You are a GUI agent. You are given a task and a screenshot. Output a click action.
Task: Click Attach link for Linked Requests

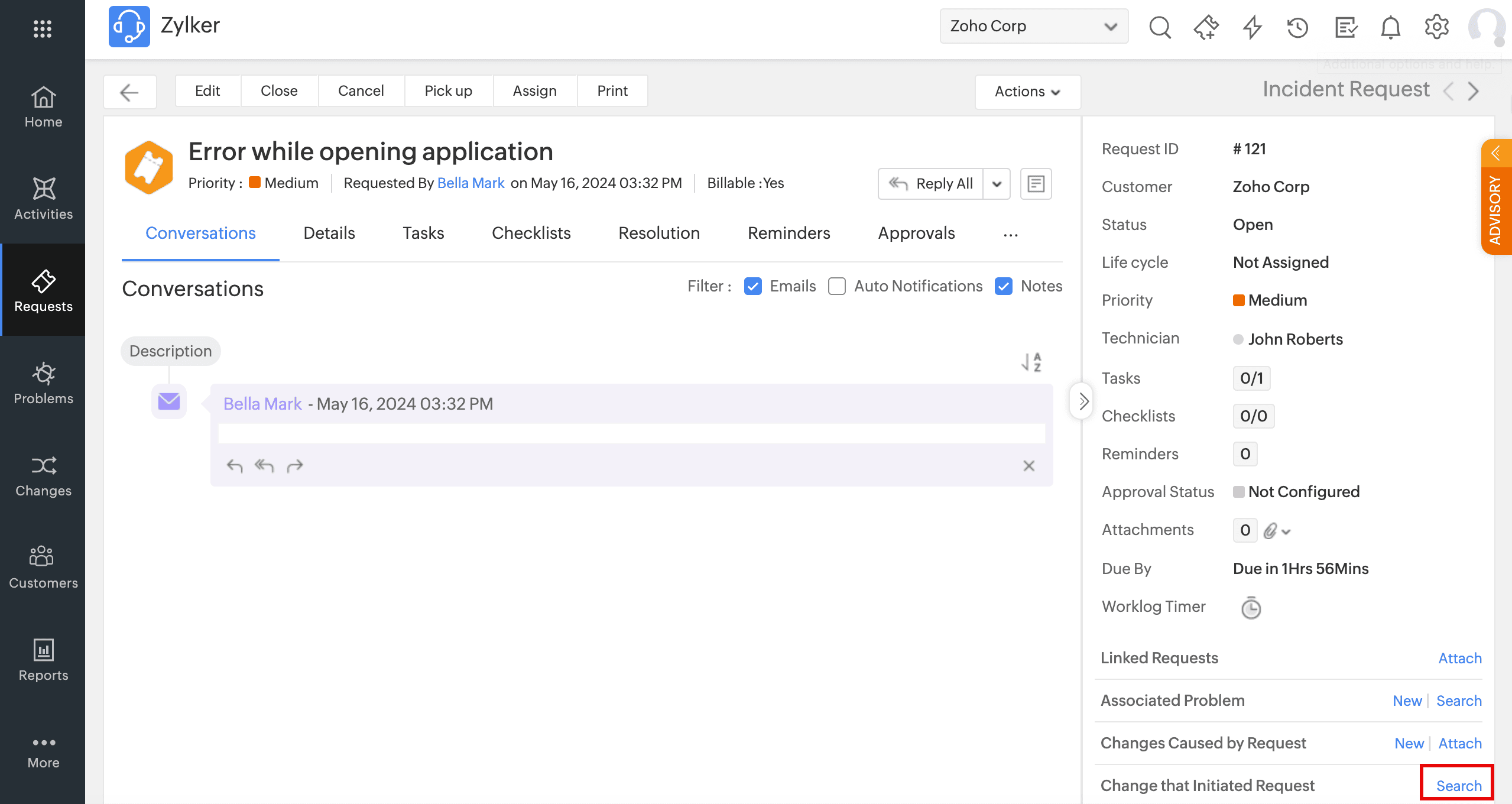pyautogui.click(x=1459, y=658)
